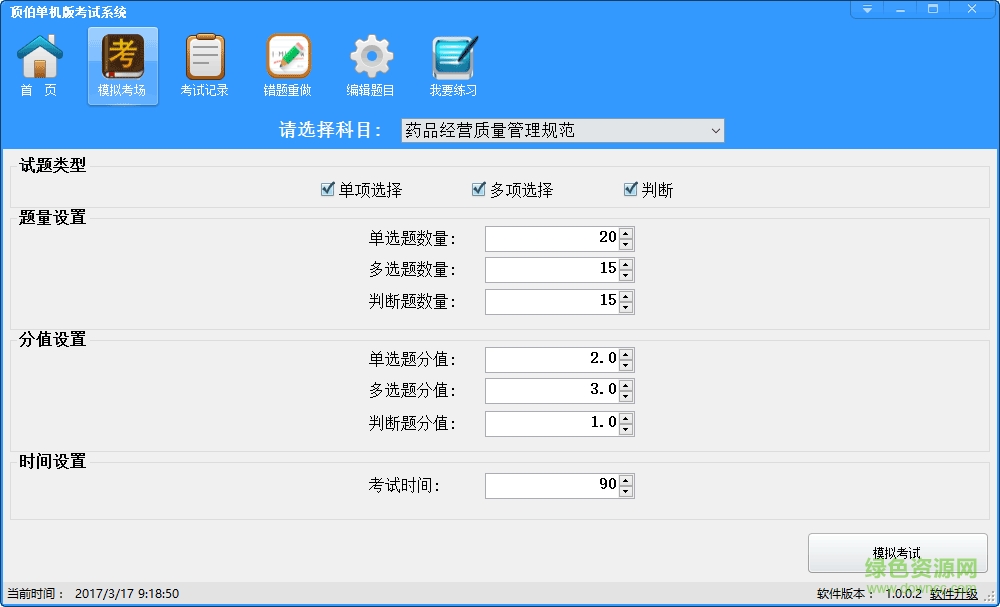The height and width of the screenshot is (607, 1000).
Task: Toggle the 多项选择 checkbox
Action: (479, 189)
